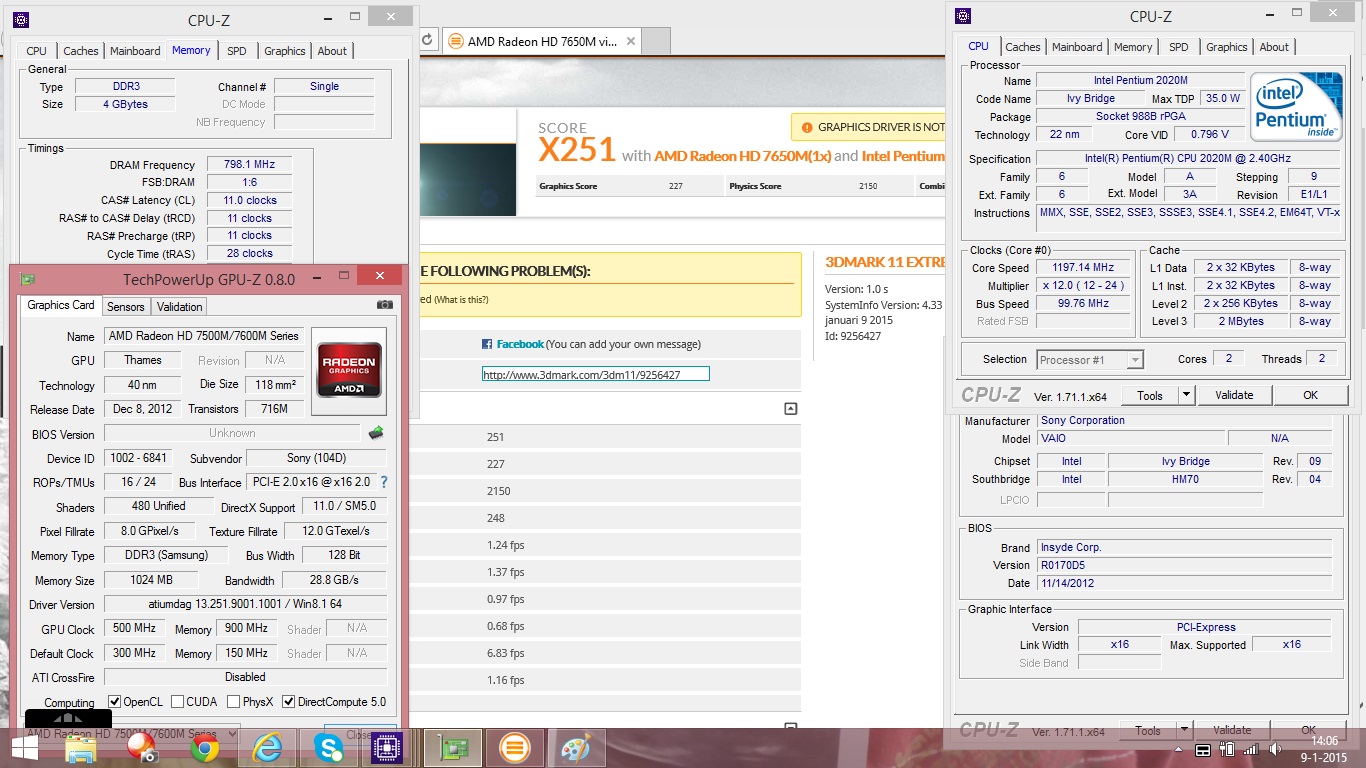The height and width of the screenshot is (768, 1366).
Task: Click the Intel Pentium inside logo
Action: click(1294, 108)
